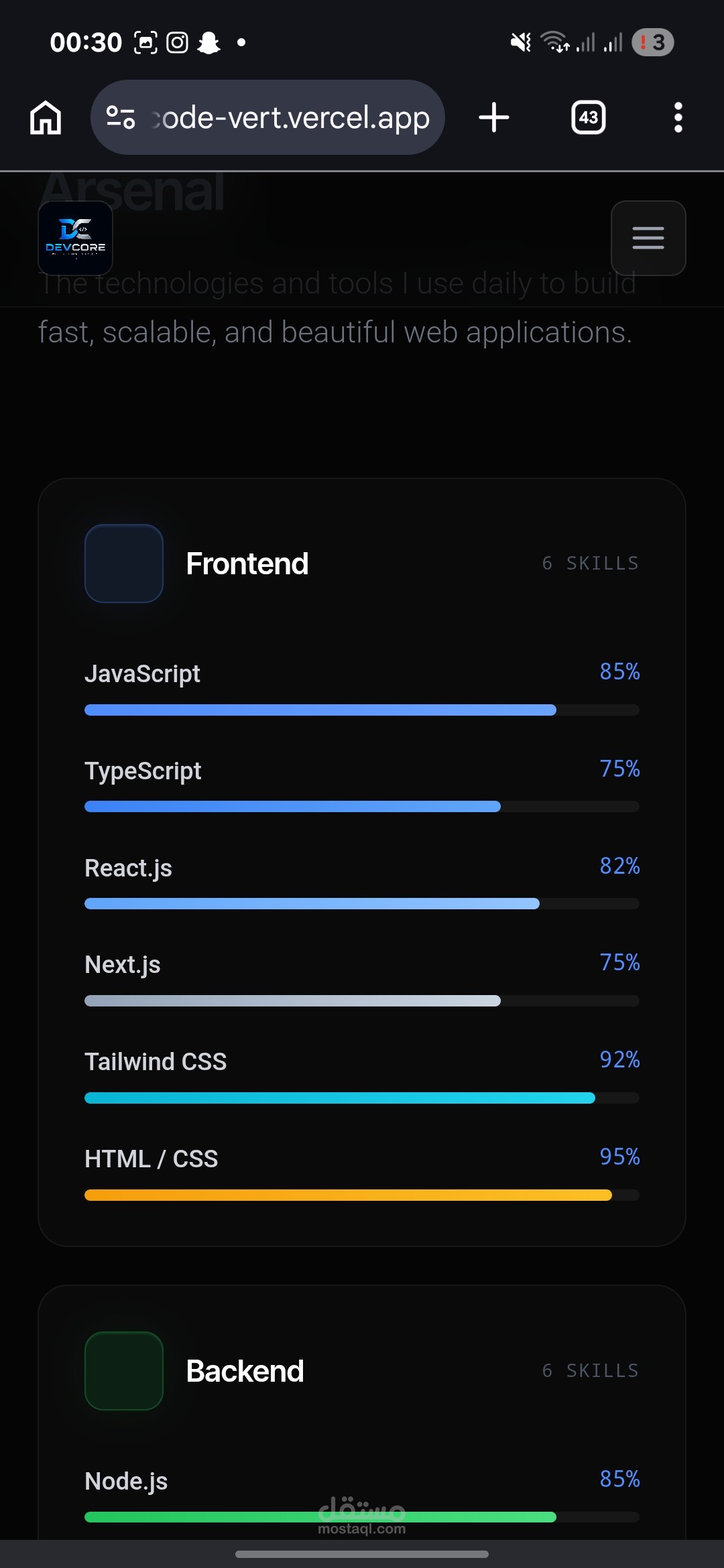
Task: Click the DevCore logo
Action: pyautogui.click(x=76, y=238)
